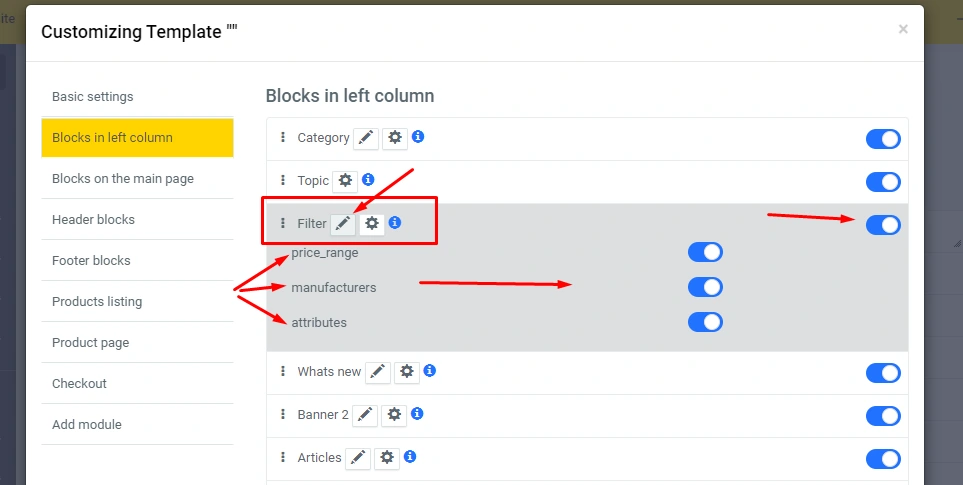
Task: Go to Products listing settings
Action: (x=97, y=302)
